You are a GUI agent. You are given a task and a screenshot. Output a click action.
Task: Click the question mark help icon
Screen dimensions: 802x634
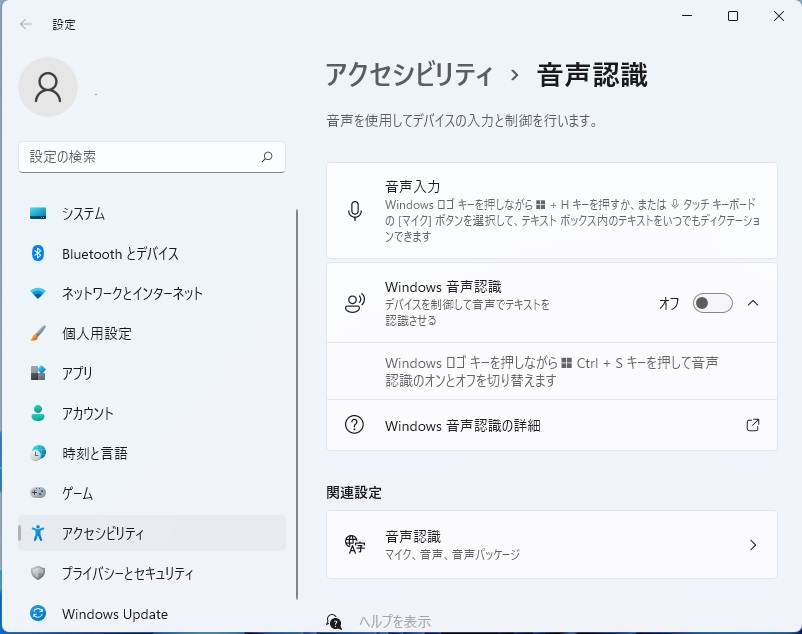pyautogui.click(x=354, y=424)
